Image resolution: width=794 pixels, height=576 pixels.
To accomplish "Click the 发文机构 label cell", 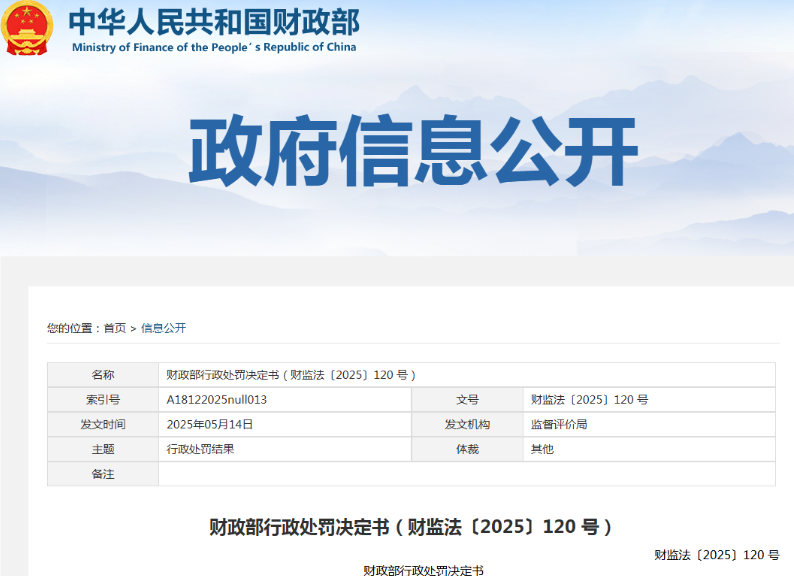I will pyautogui.click(x=467, y=424).
